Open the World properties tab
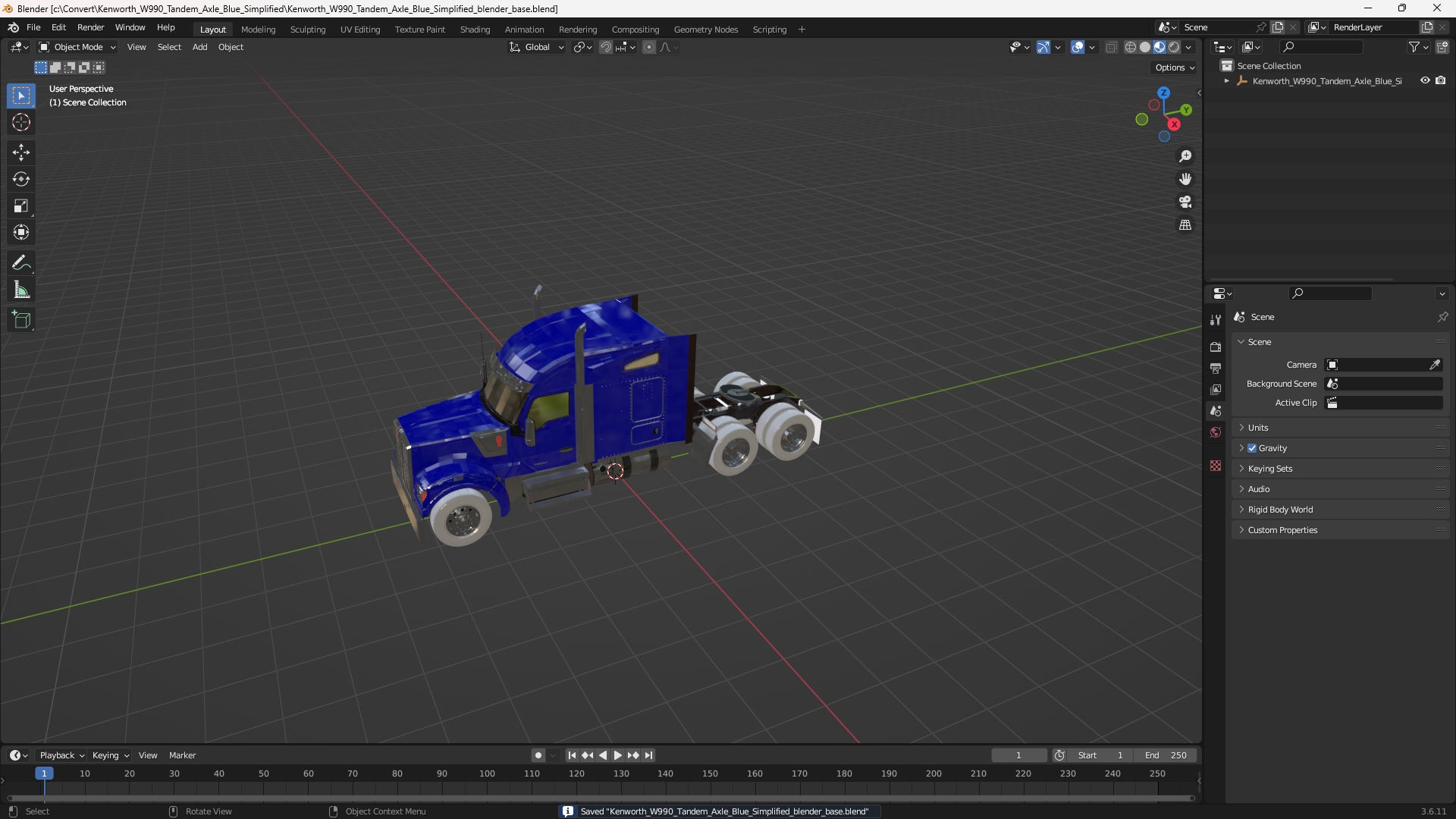Viewport: 1456px width, 819px height. [x=1216, y=432]
